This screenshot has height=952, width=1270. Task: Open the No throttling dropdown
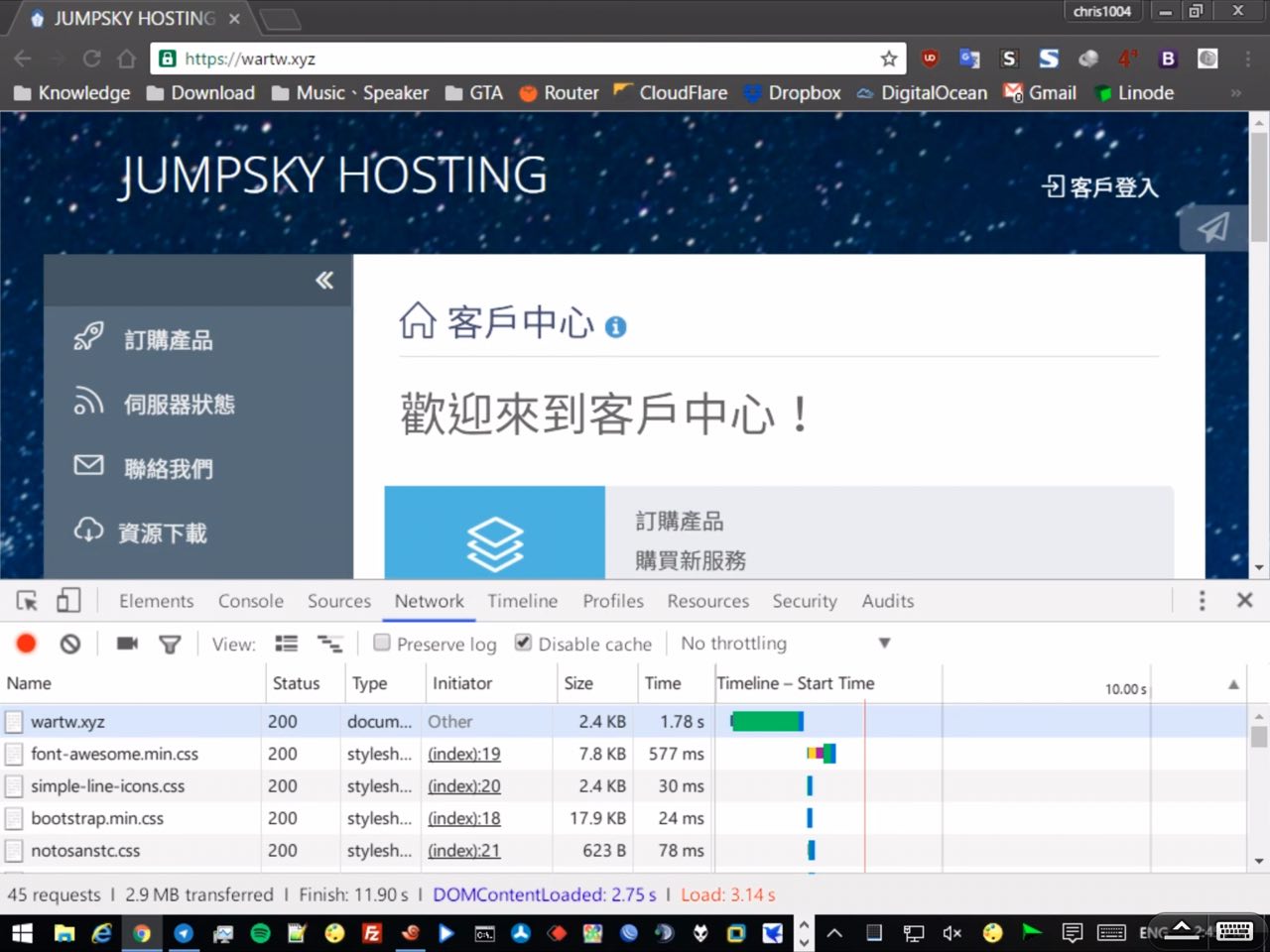(784, 644)
